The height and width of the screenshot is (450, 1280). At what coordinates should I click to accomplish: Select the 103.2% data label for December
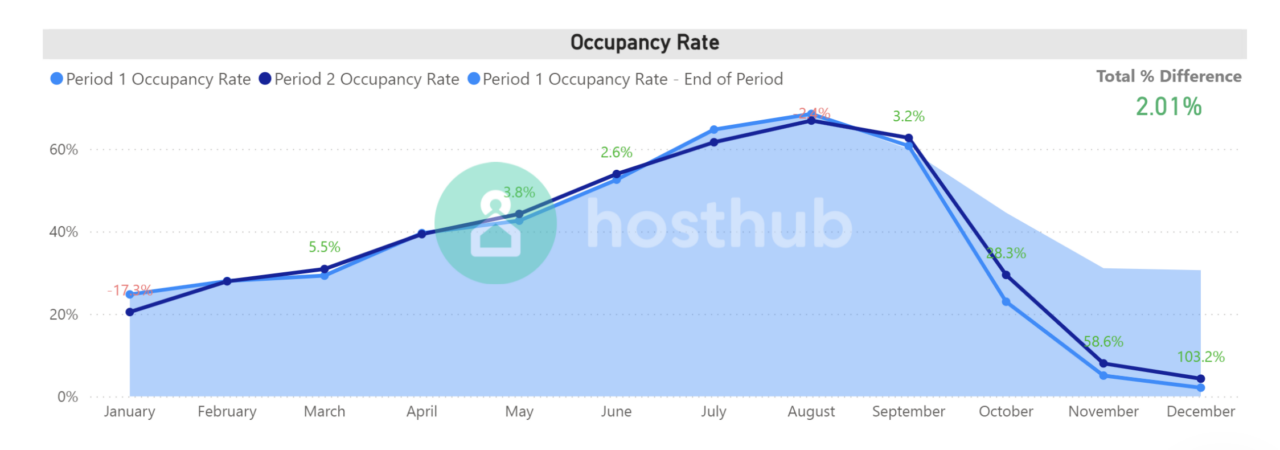[1201, 357]
